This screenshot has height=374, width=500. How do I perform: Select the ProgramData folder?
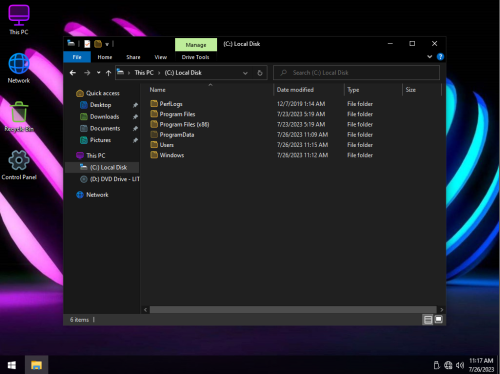tap(177, 135)
